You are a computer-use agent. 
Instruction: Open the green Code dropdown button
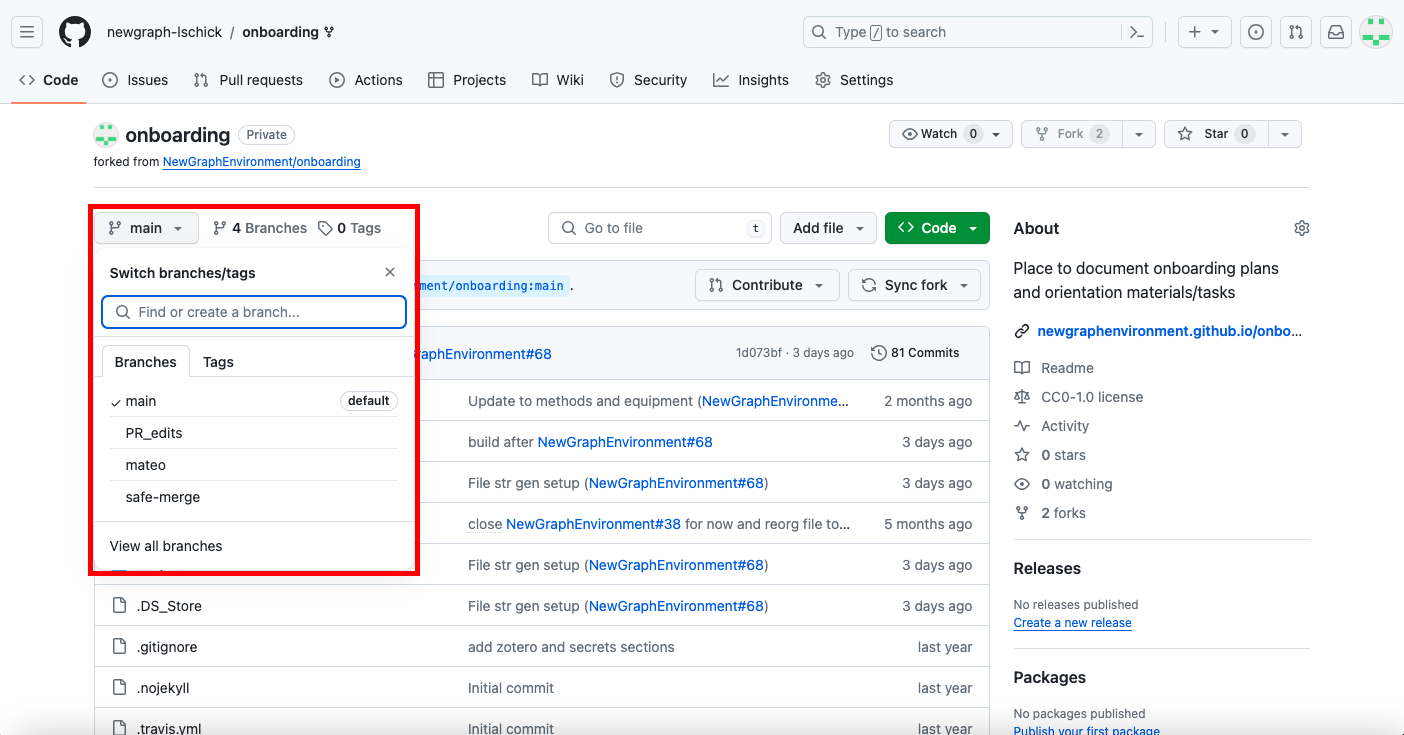click(937, 228)
